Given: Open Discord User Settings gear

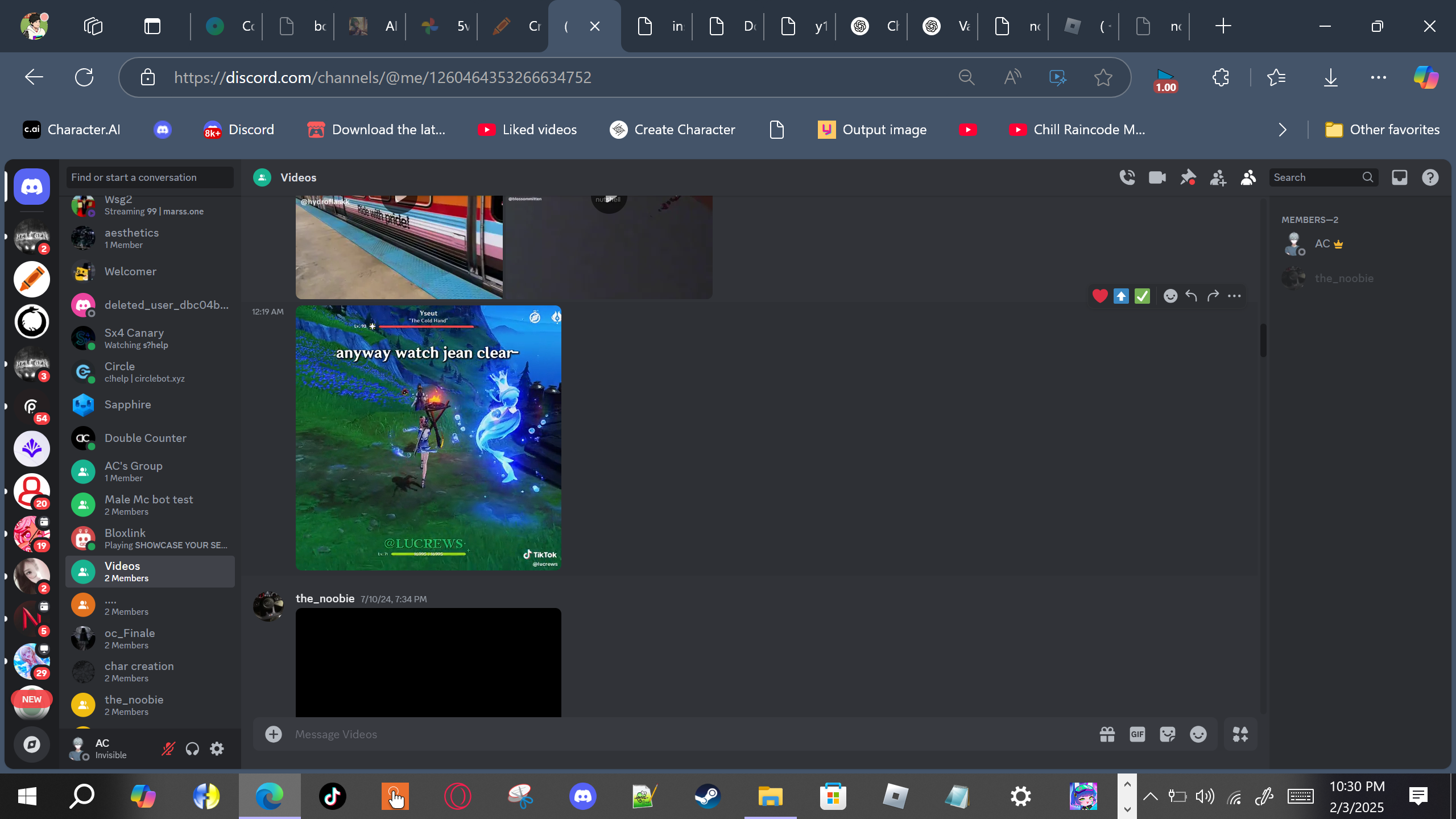Looking at the screenshot, I should pyautogui.click(x=217, y=748).
